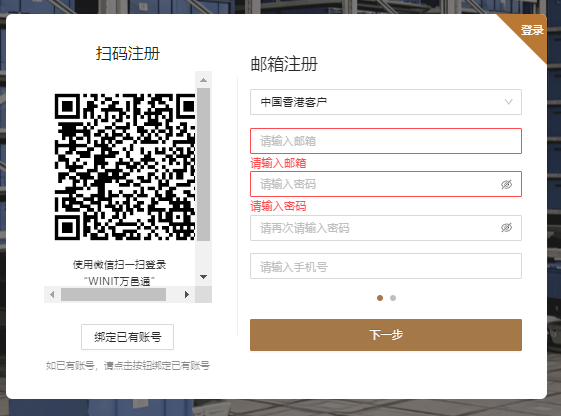Select the first step indicator dot

tap(380, 298)
